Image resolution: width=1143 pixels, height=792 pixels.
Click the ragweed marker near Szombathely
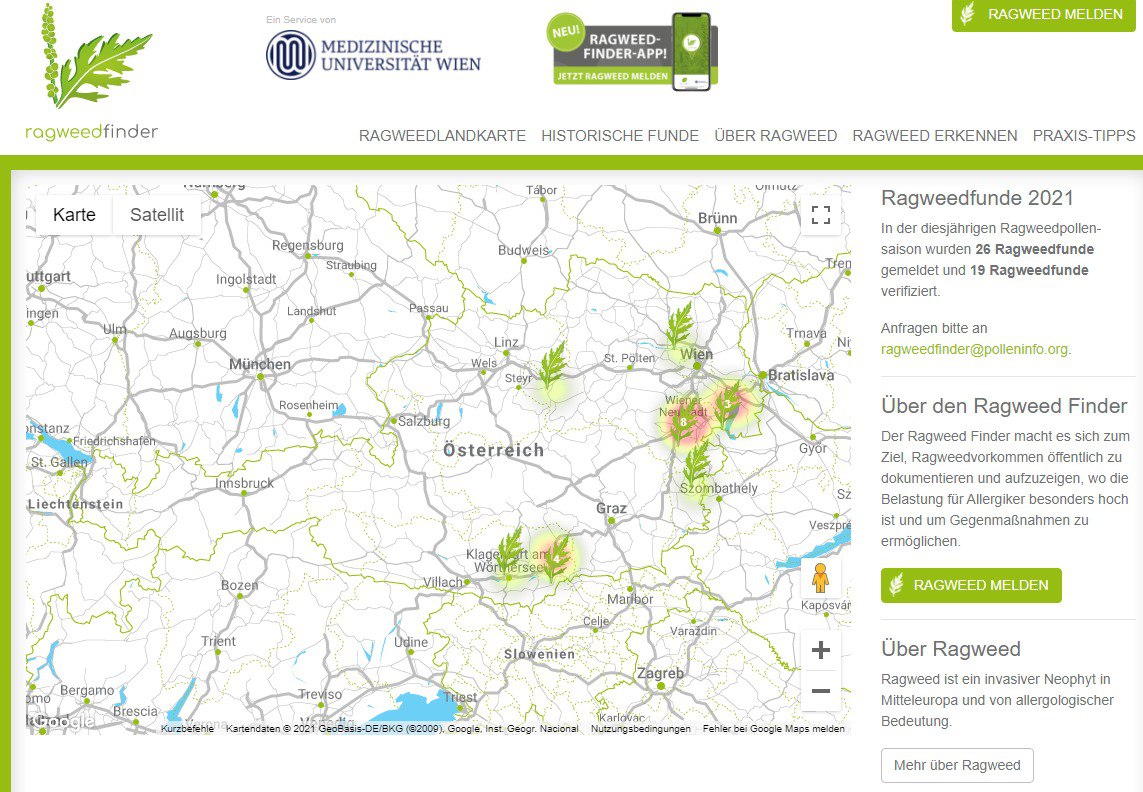pos(698,465)
